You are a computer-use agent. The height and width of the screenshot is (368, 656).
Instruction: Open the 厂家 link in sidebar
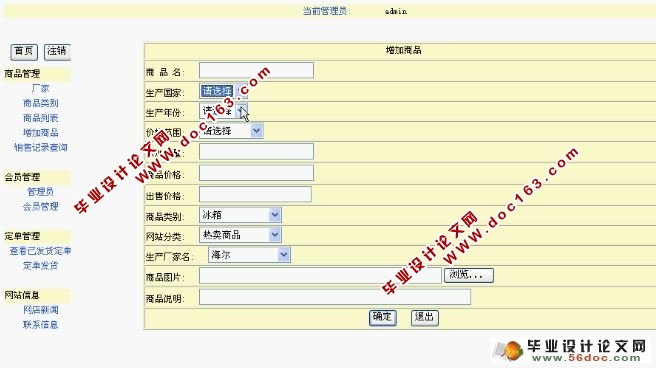(x=40, y=88)
